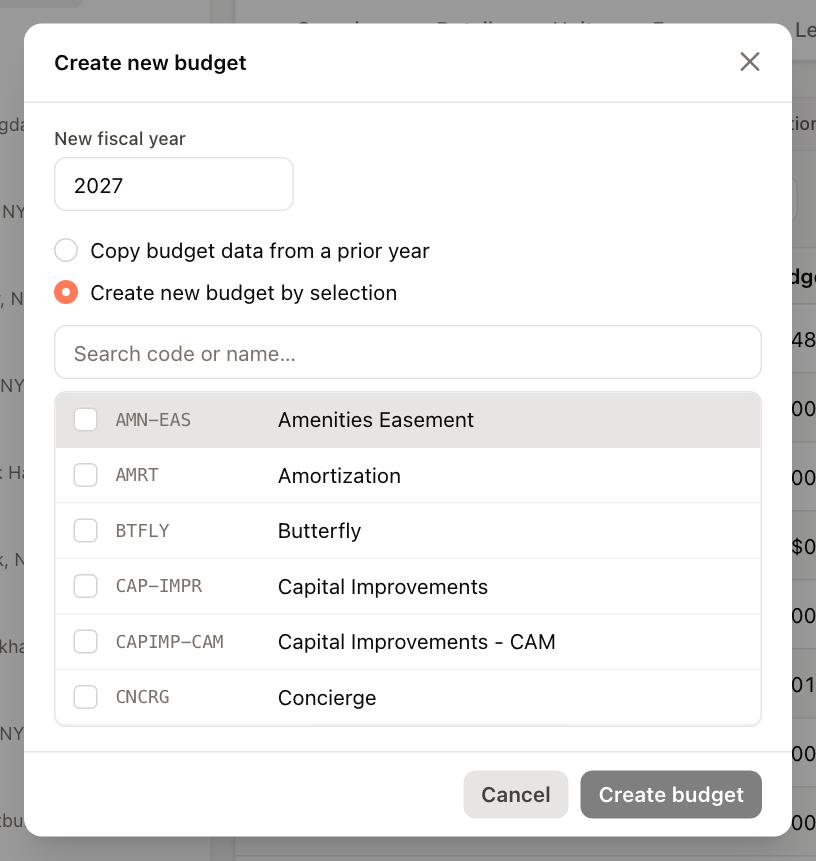Viewport: 816px width, 861px height.
Task: Click the Capital Improvements row name
Action: pos(383,586)
